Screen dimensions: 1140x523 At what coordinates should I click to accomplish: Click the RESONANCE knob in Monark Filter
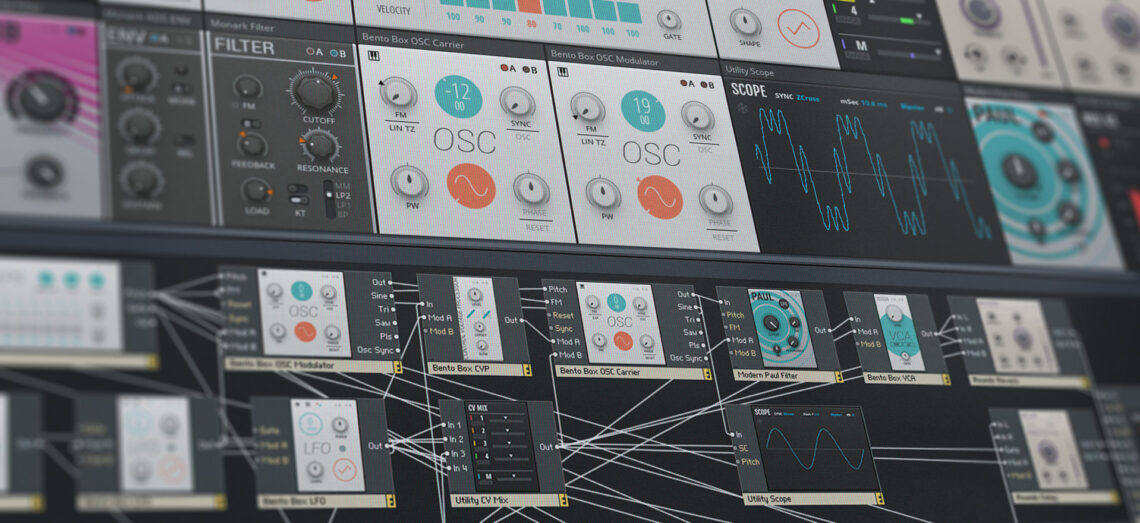coord(320,145)
